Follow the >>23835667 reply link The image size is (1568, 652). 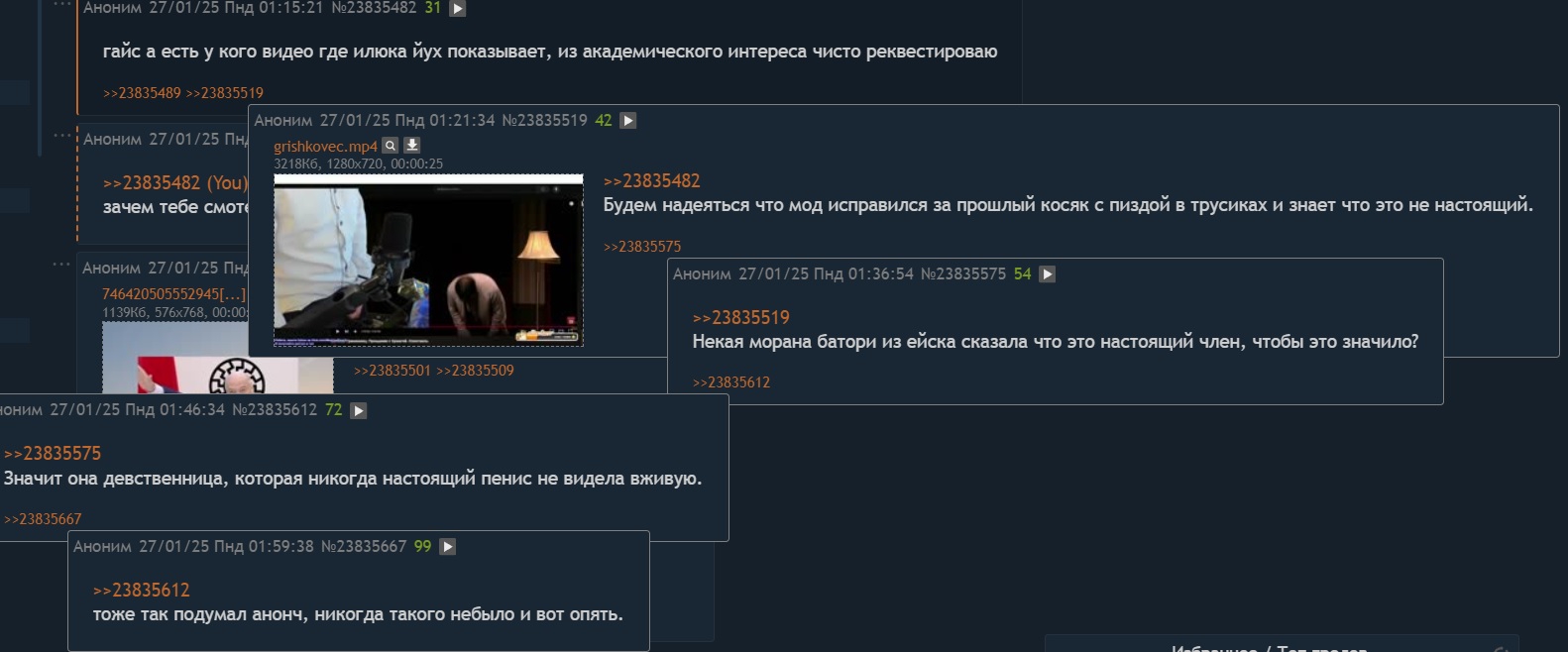[x=43, y=519]
